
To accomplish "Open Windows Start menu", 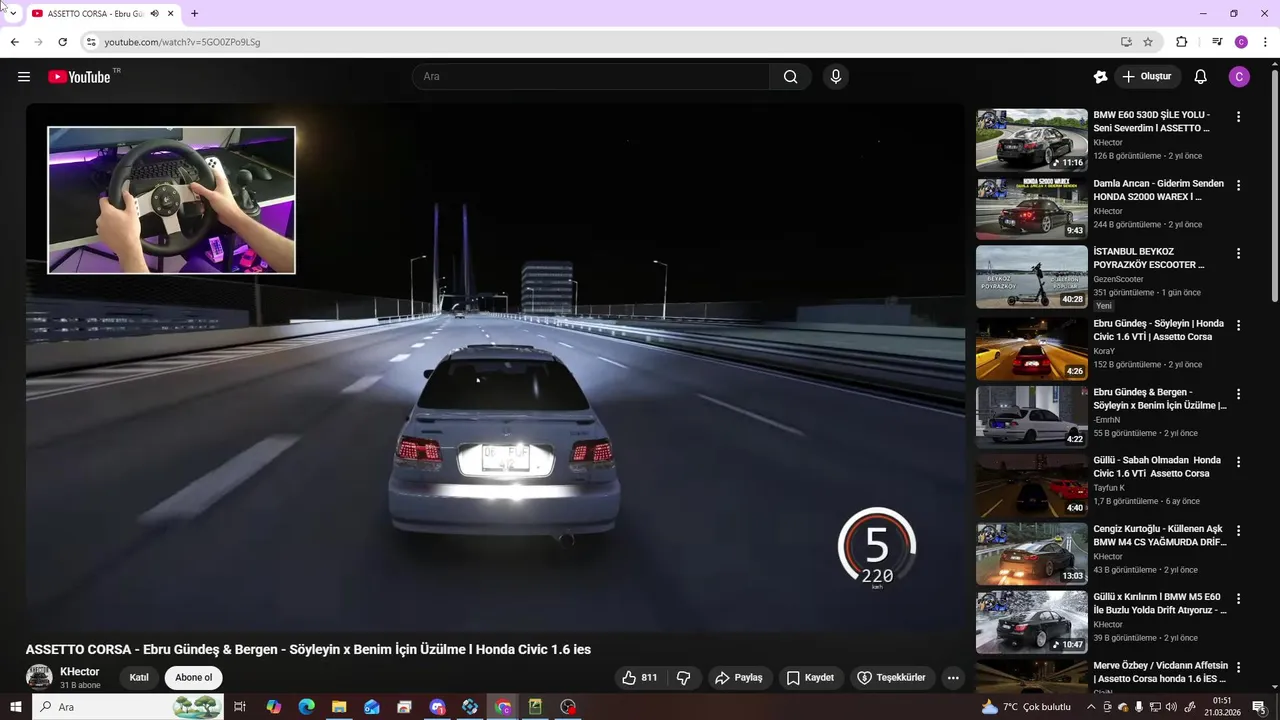I will (x=15, y=707).
